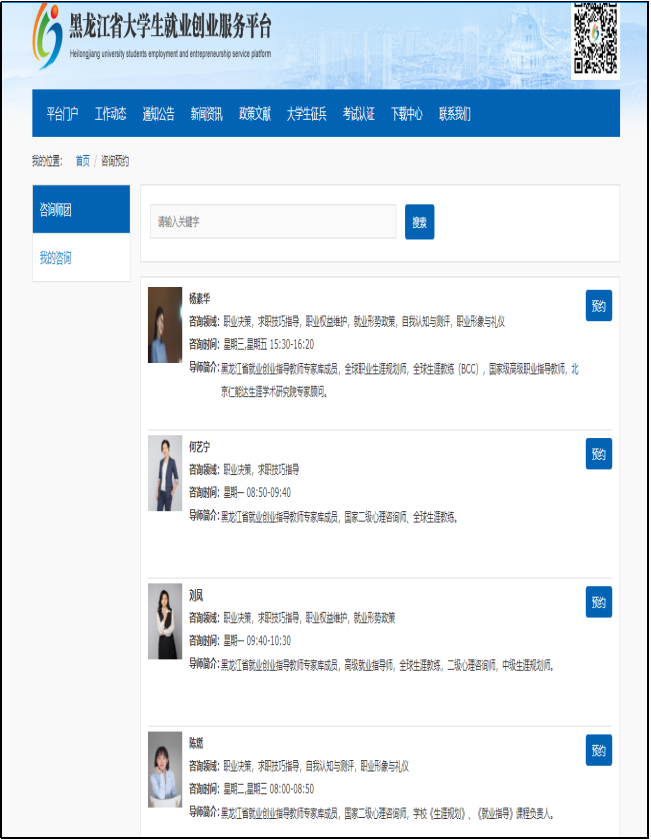Open 陈妮's consultant photo
This screenshot has height=840, width=651.
(x=165, y=769)
